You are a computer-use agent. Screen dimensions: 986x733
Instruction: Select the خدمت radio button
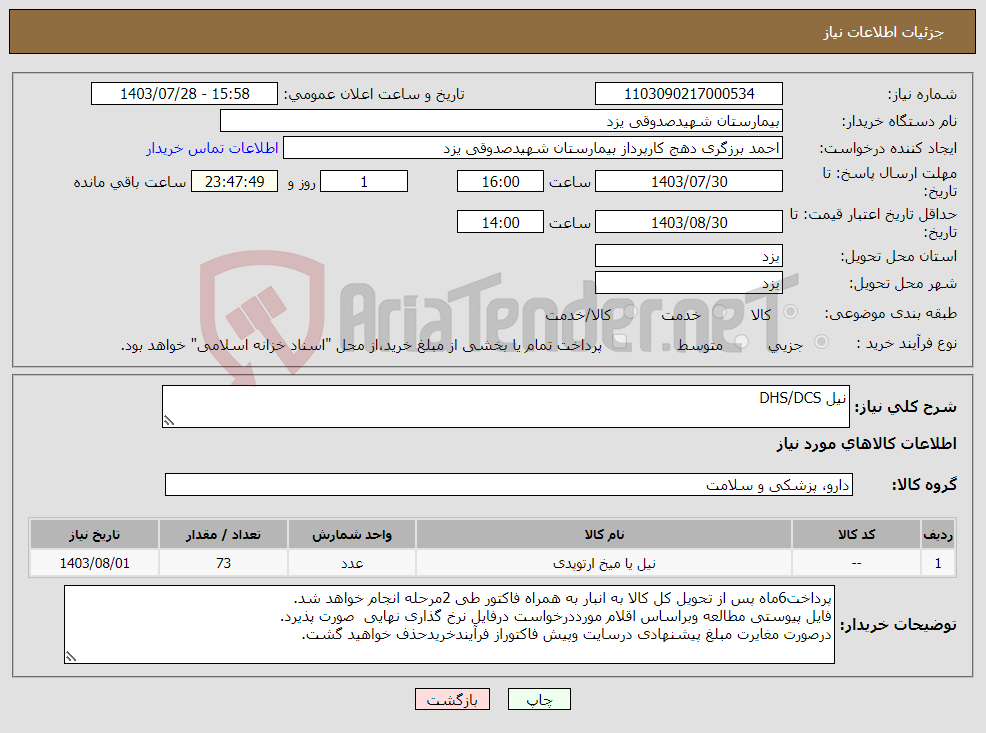click(720, 312)
